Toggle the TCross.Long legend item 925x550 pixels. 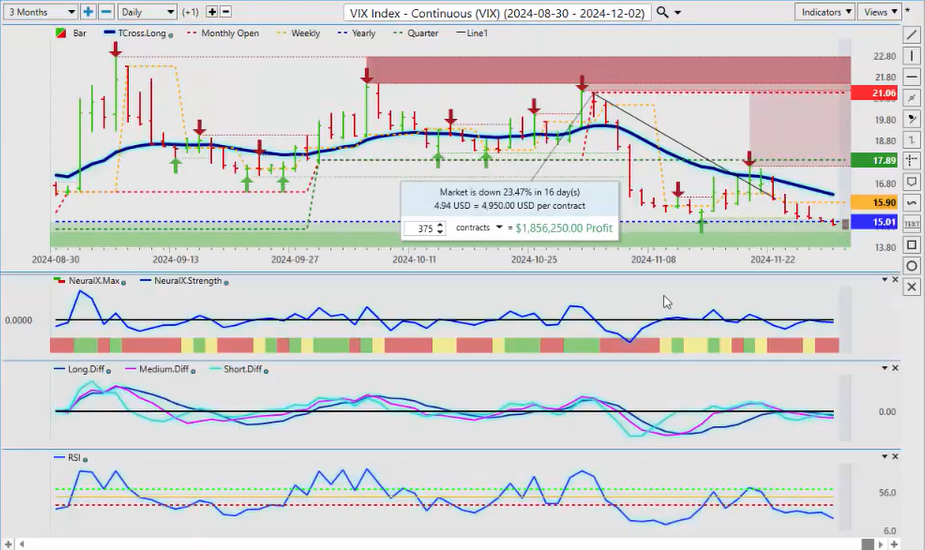pos(137,33)
